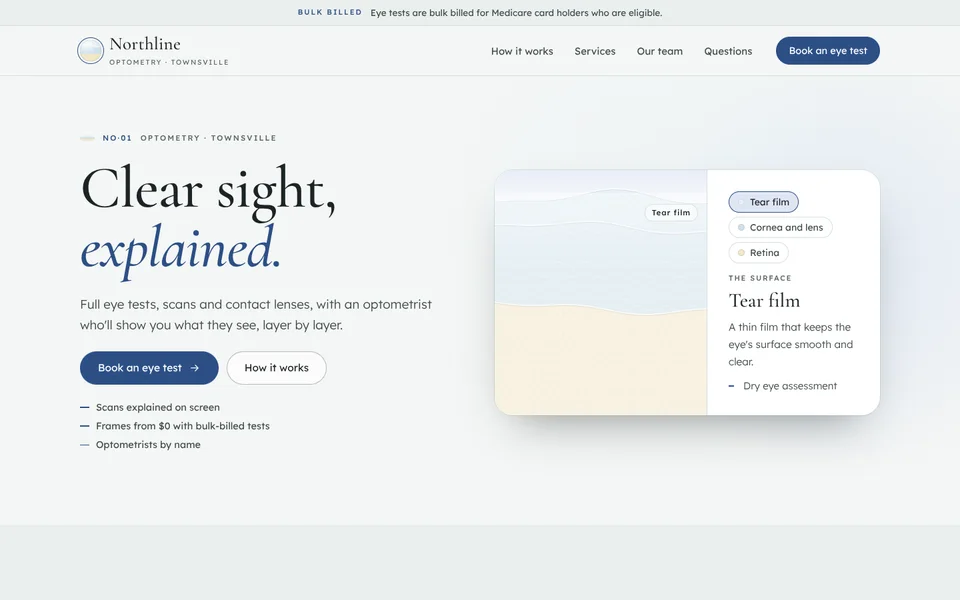Click the arrow icon in Book an eye test

click(195, 368)
